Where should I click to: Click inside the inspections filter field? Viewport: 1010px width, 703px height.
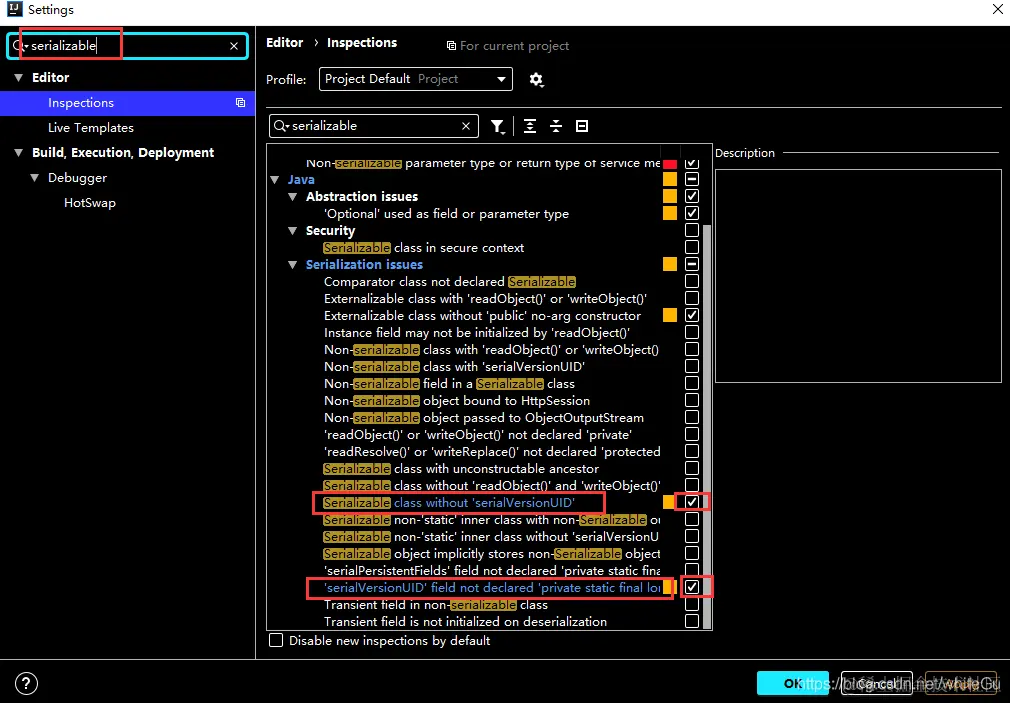[x=375, y=126]
